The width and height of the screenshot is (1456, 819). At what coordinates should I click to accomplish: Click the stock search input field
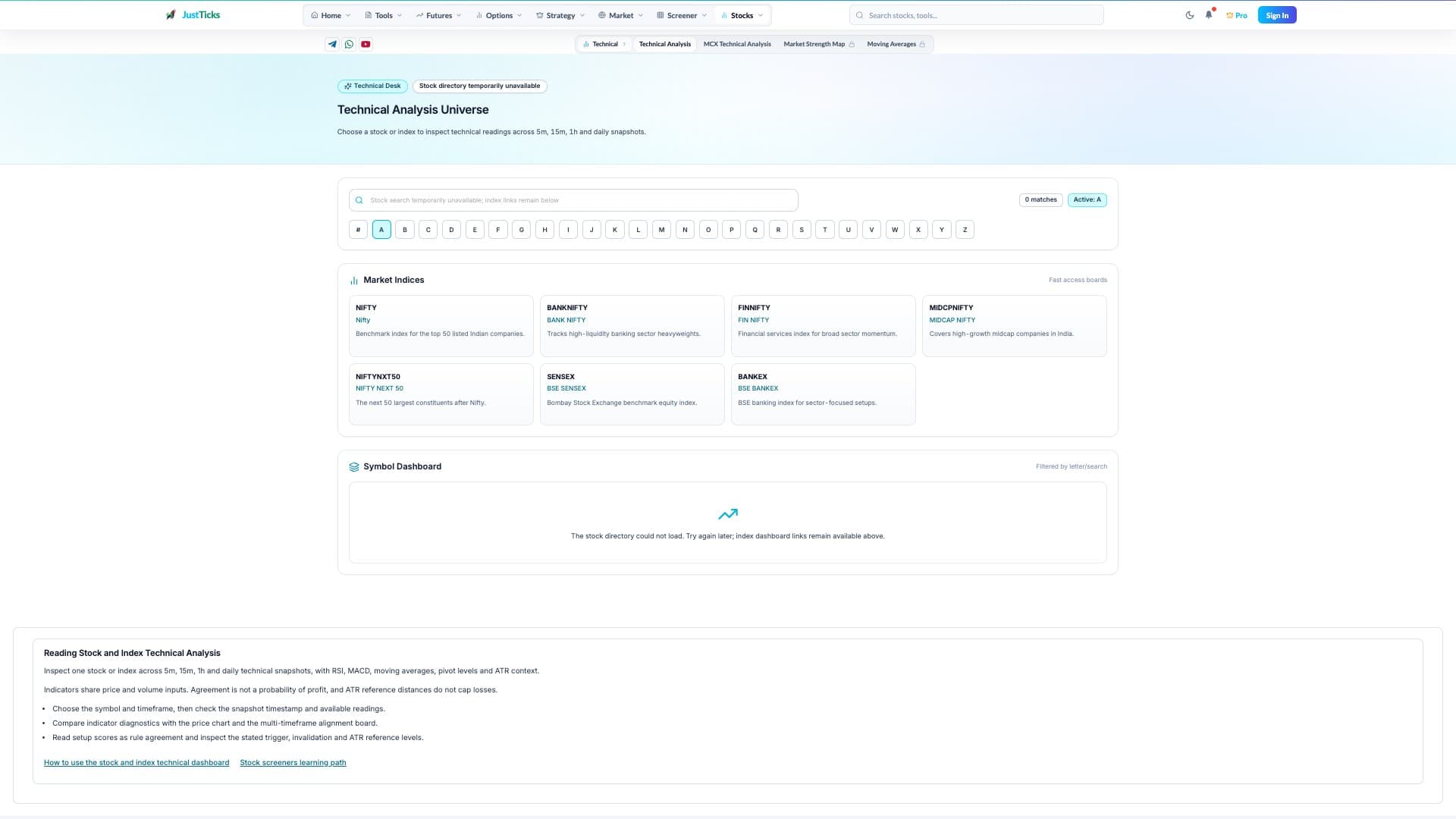(573, 200)
